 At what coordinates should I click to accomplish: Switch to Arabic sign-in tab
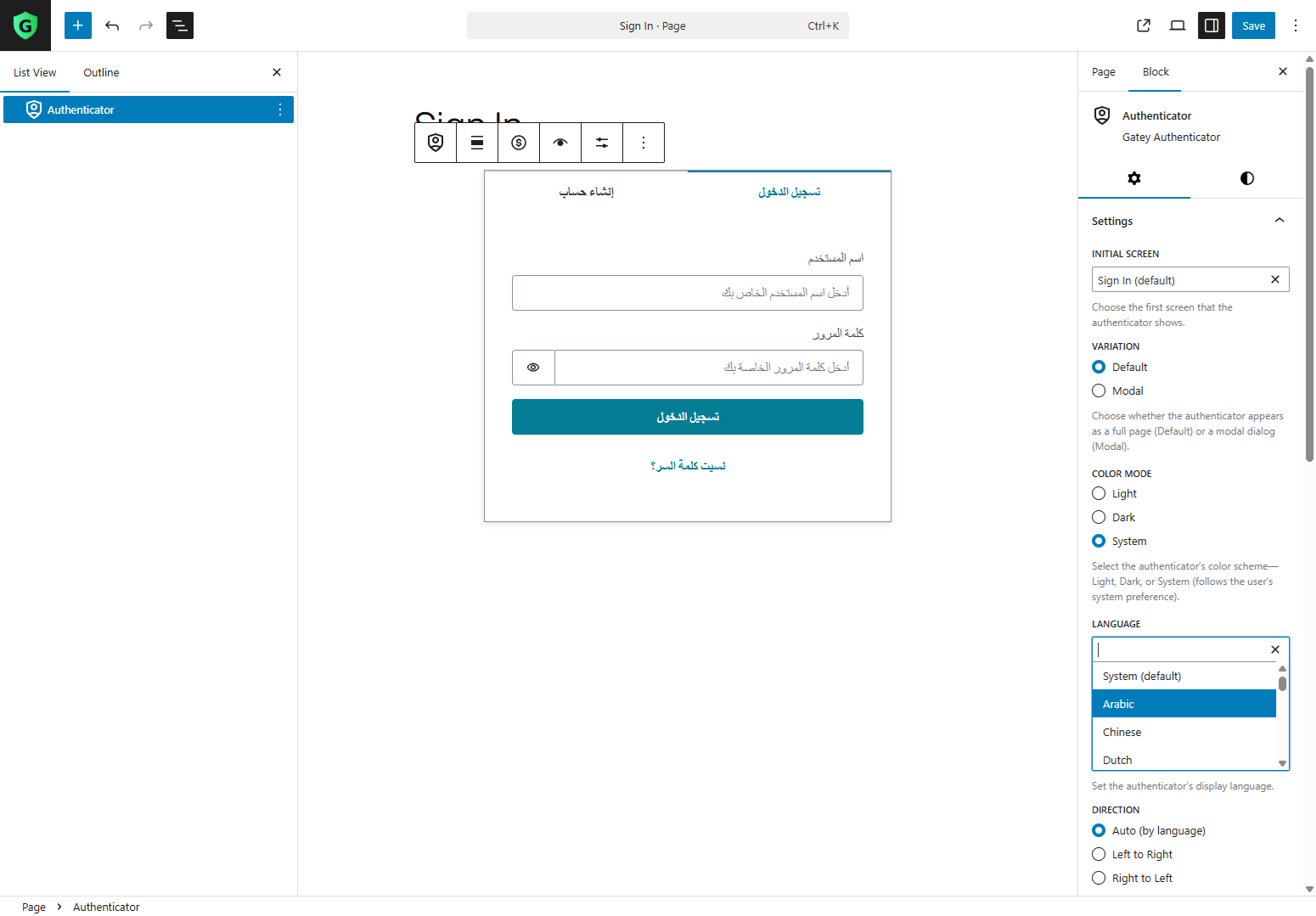790,192
